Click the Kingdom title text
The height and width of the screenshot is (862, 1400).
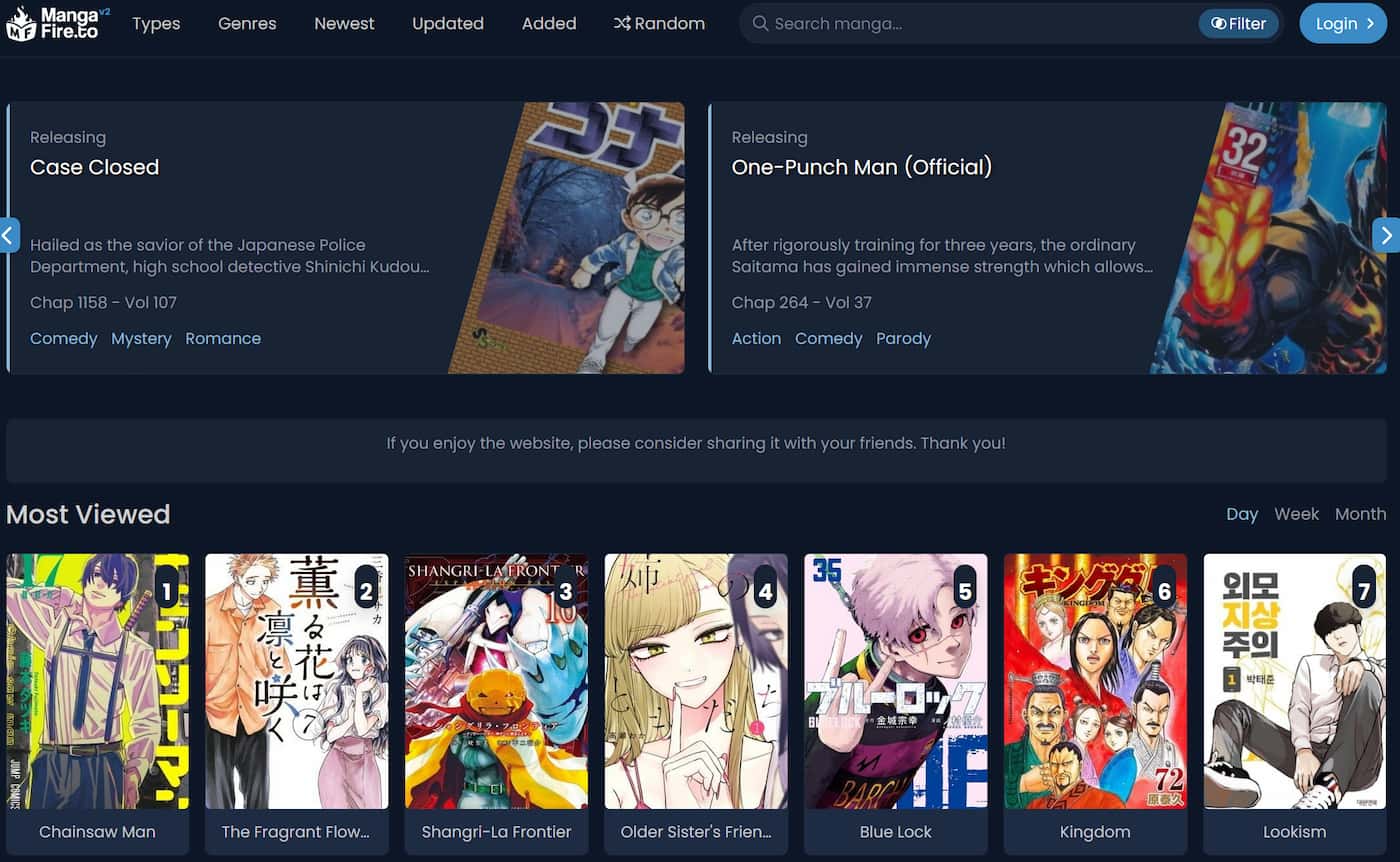pyautogui.click(x=1095, y=832)
